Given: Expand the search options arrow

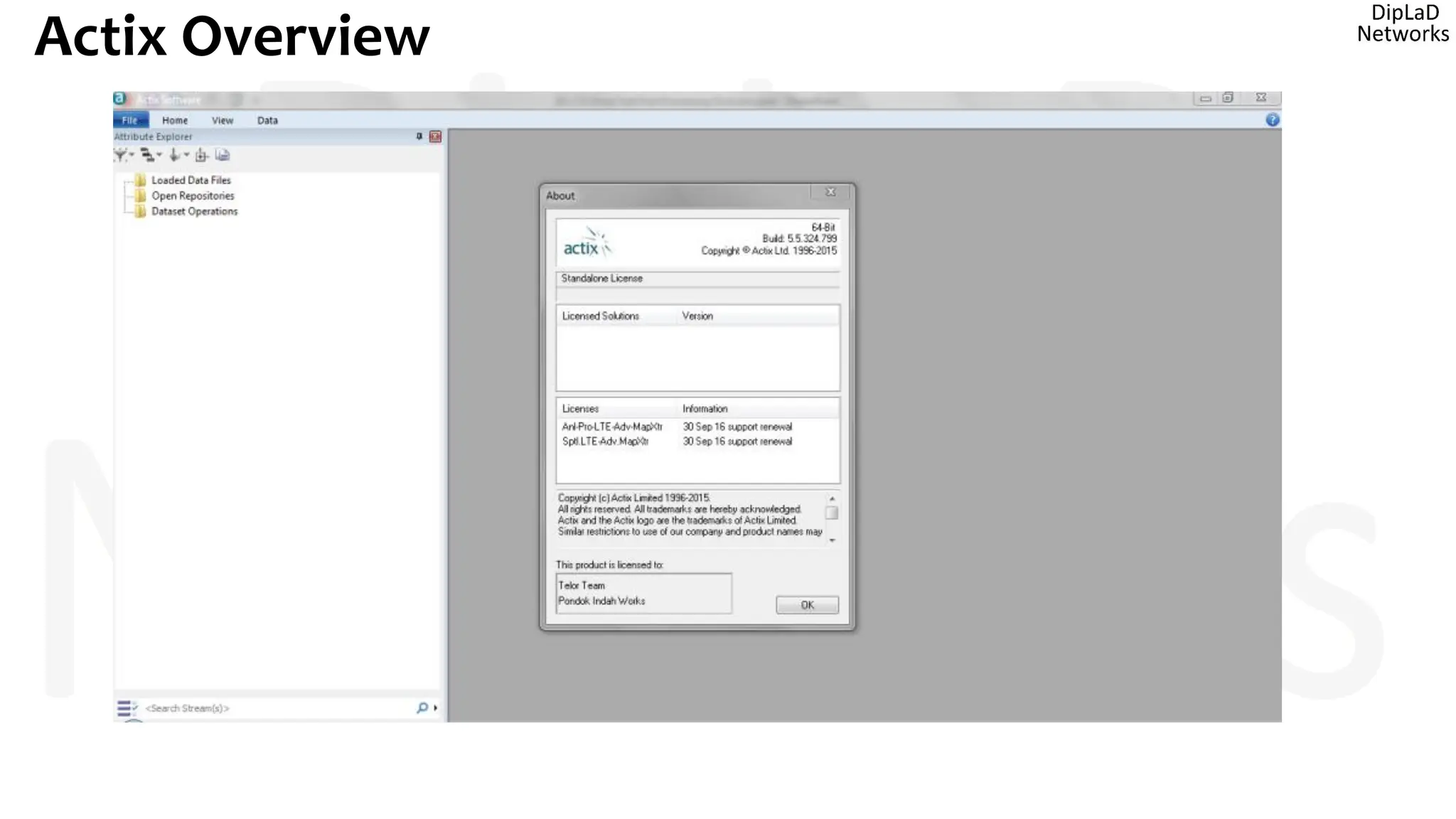Looking at the screenshot, I should click(436, 708).
